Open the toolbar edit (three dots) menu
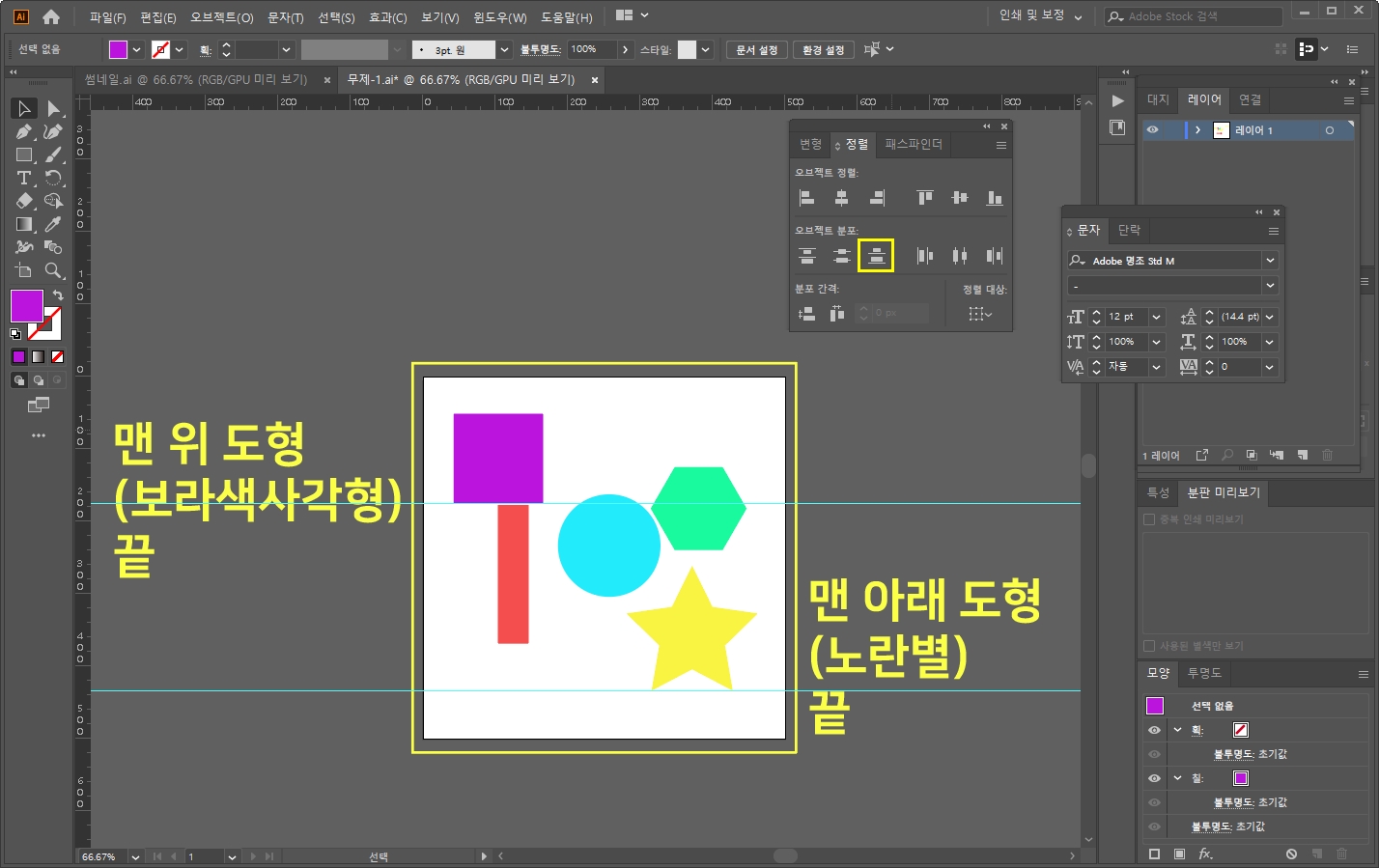This screenshot has height=868, width=1379. 39,435
